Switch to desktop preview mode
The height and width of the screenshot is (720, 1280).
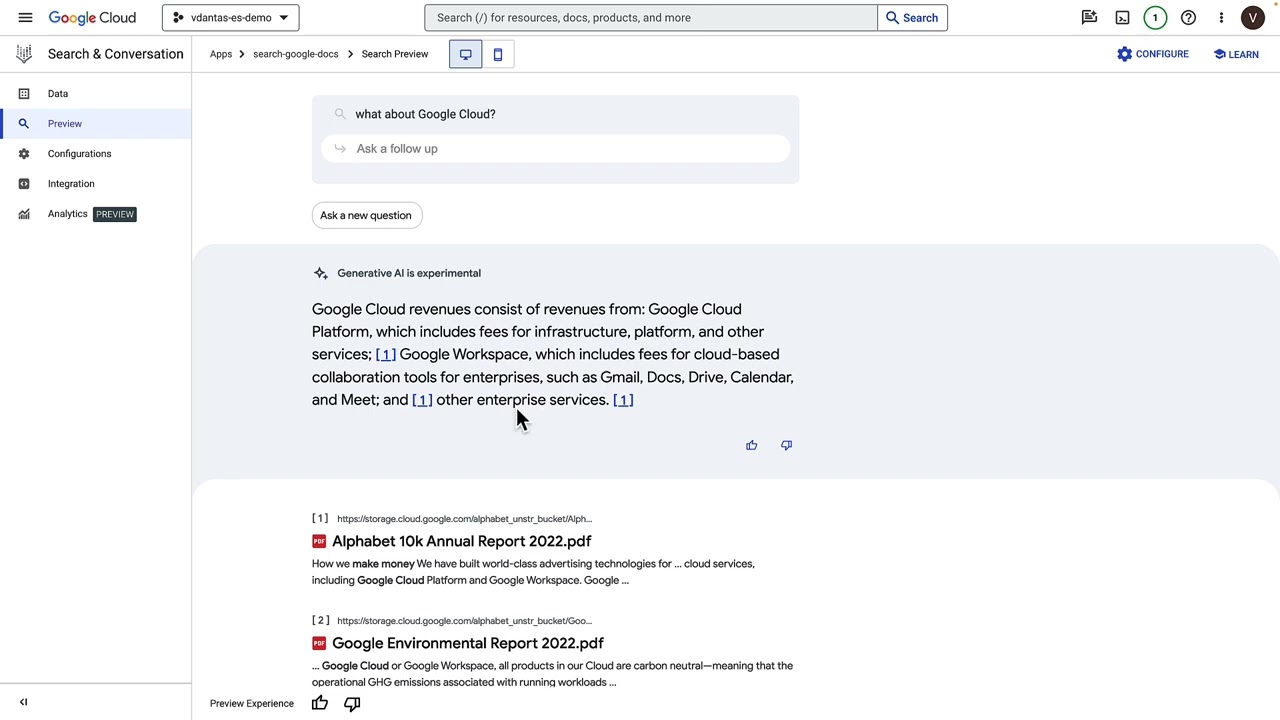(465, 54)
